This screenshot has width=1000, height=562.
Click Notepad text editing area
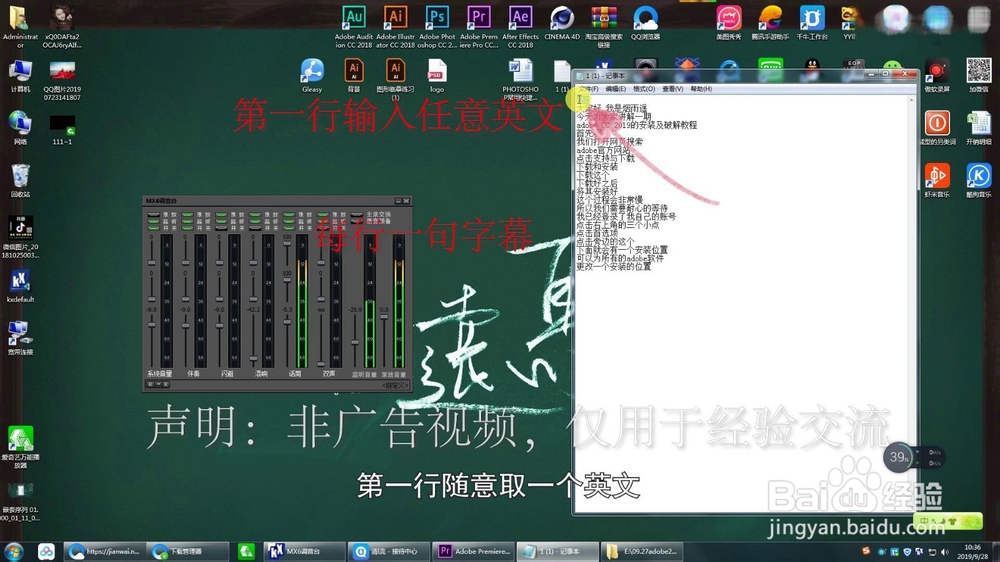point(741,303)
